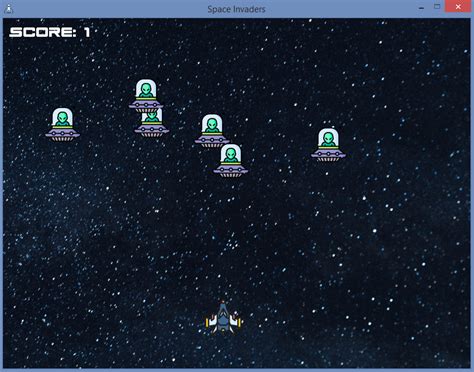Viewport: 474px width, 372px height.
Task: Click the SCORE: 1 text
Action: 50,32
